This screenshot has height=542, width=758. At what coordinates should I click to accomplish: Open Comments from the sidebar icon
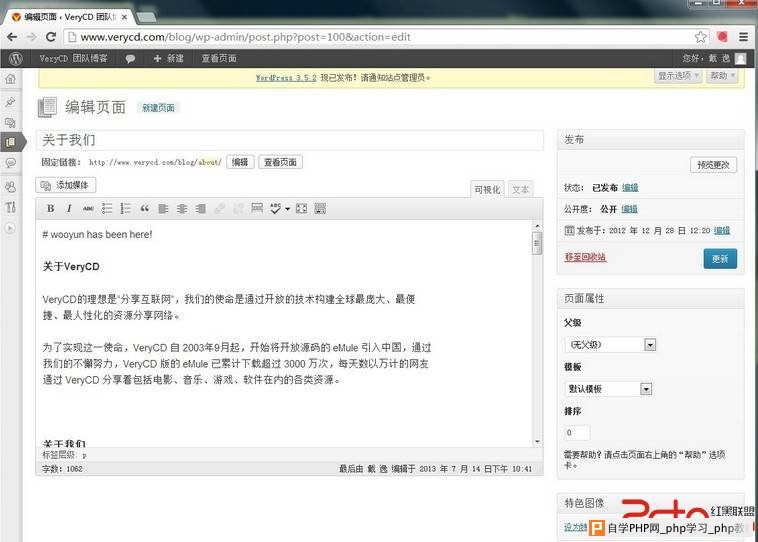tap(11, 163)
